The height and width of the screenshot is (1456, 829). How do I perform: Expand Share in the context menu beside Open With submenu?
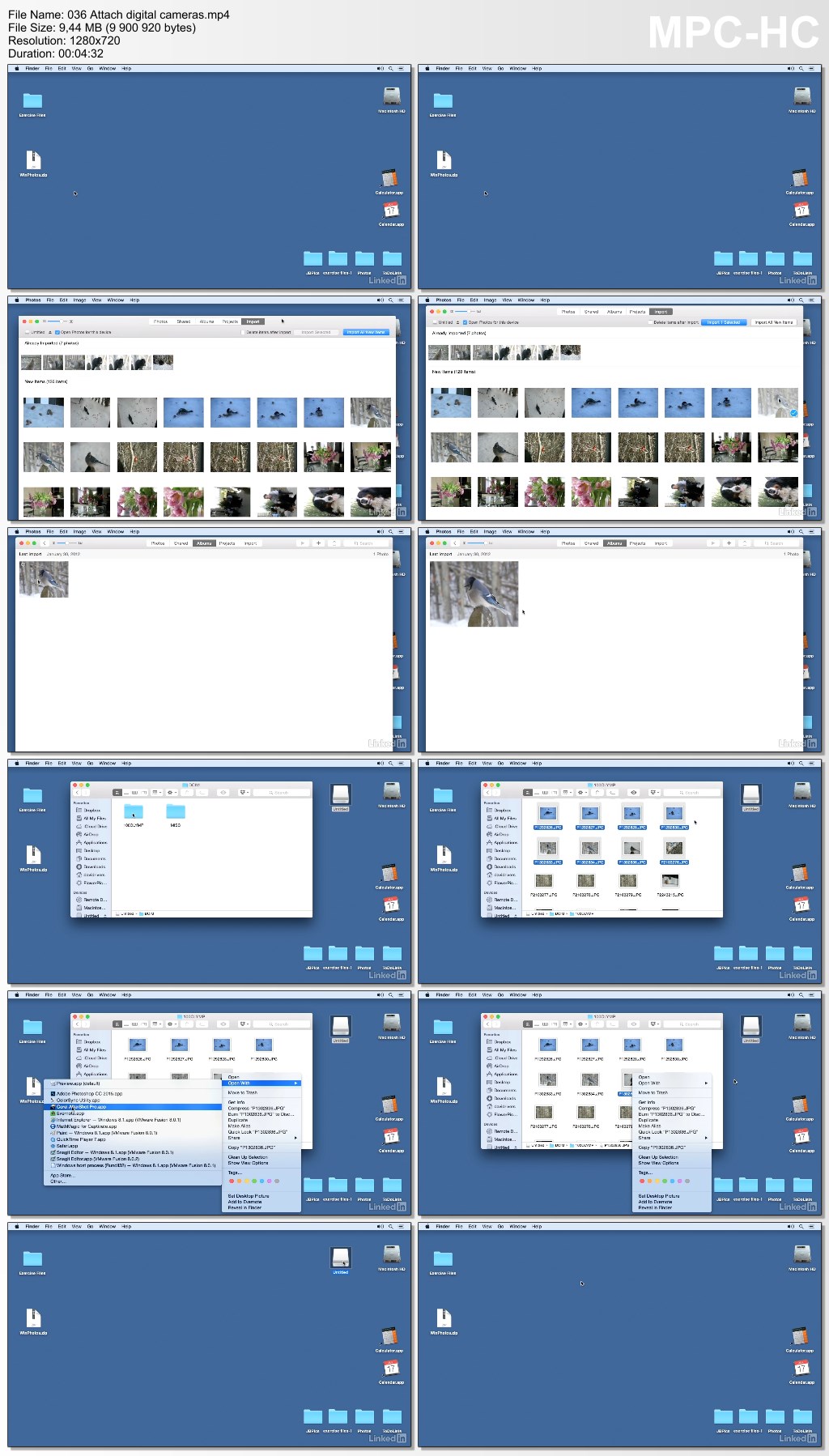coord(261,1138)
